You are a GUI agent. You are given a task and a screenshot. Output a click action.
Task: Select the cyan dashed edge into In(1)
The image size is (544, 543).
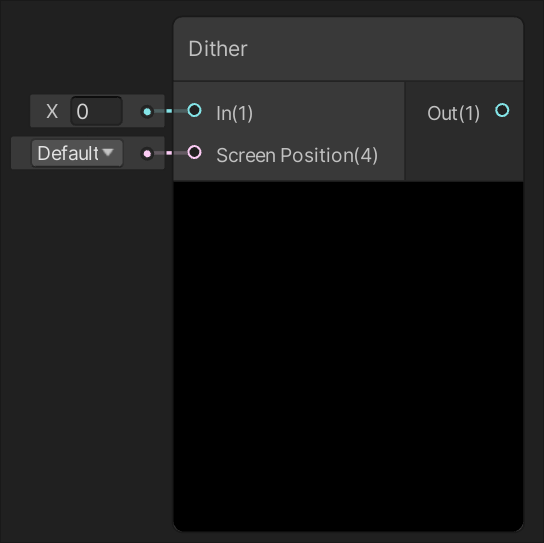click(170, 111)
